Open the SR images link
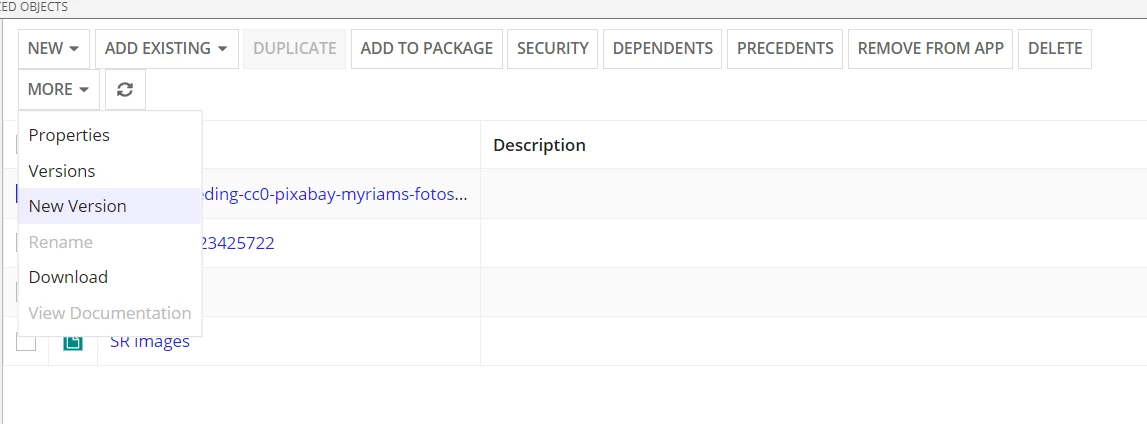 pos(150,341)
